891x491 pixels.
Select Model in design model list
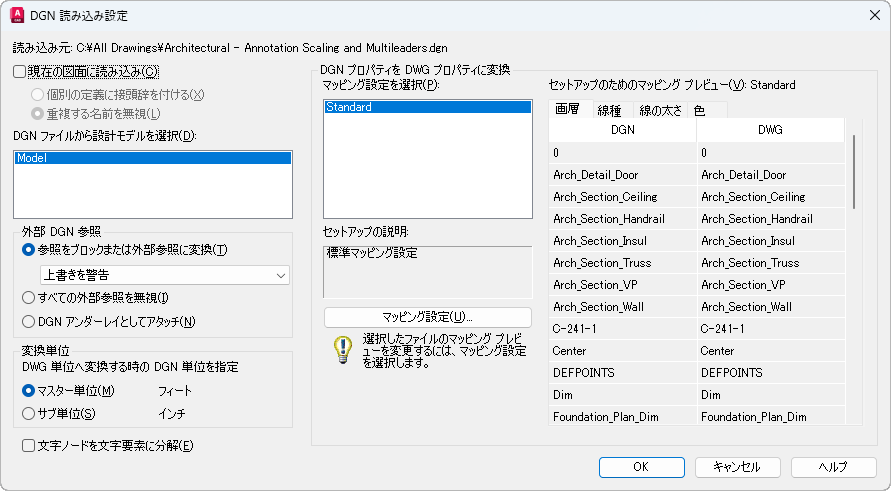click(x=153, y=158)
